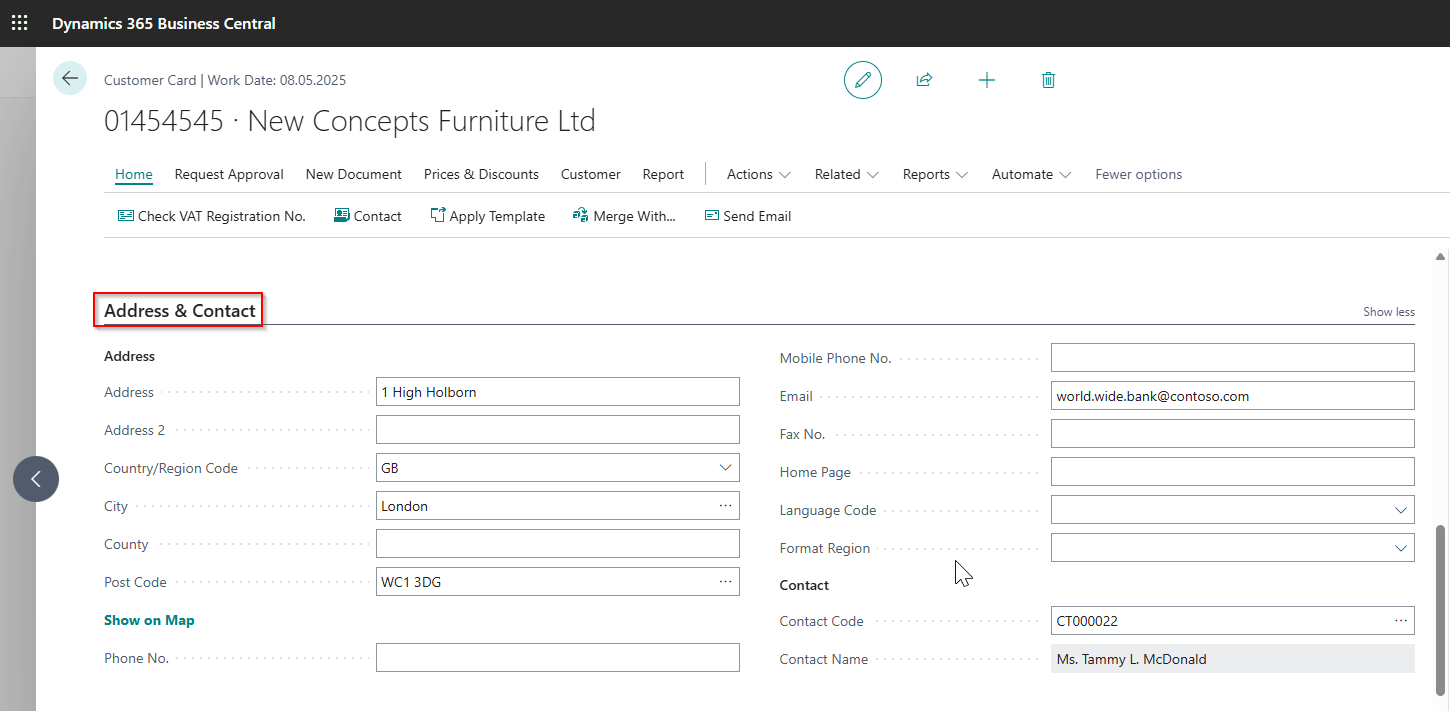Click the Address field
The image size is (1450, 711).
(x=558, y=392)
